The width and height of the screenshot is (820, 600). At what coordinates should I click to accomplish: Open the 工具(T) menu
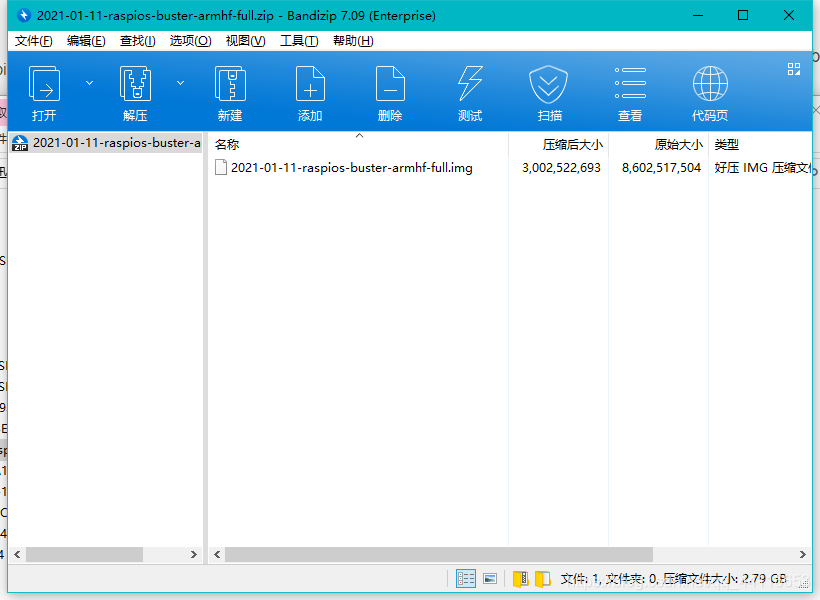[299, 41]
